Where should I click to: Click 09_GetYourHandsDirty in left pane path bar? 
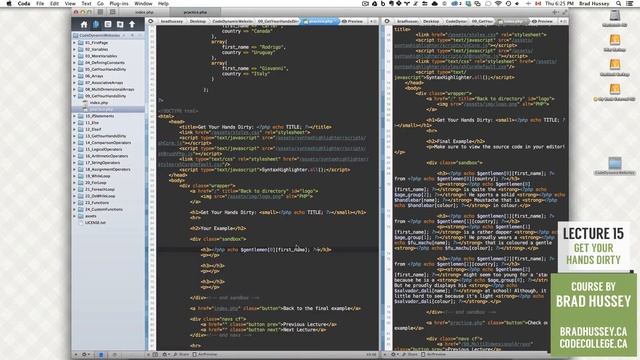(x=278, y=21)
